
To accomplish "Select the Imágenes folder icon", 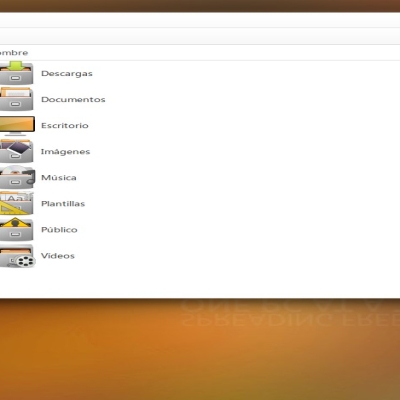I will [17, 151].
